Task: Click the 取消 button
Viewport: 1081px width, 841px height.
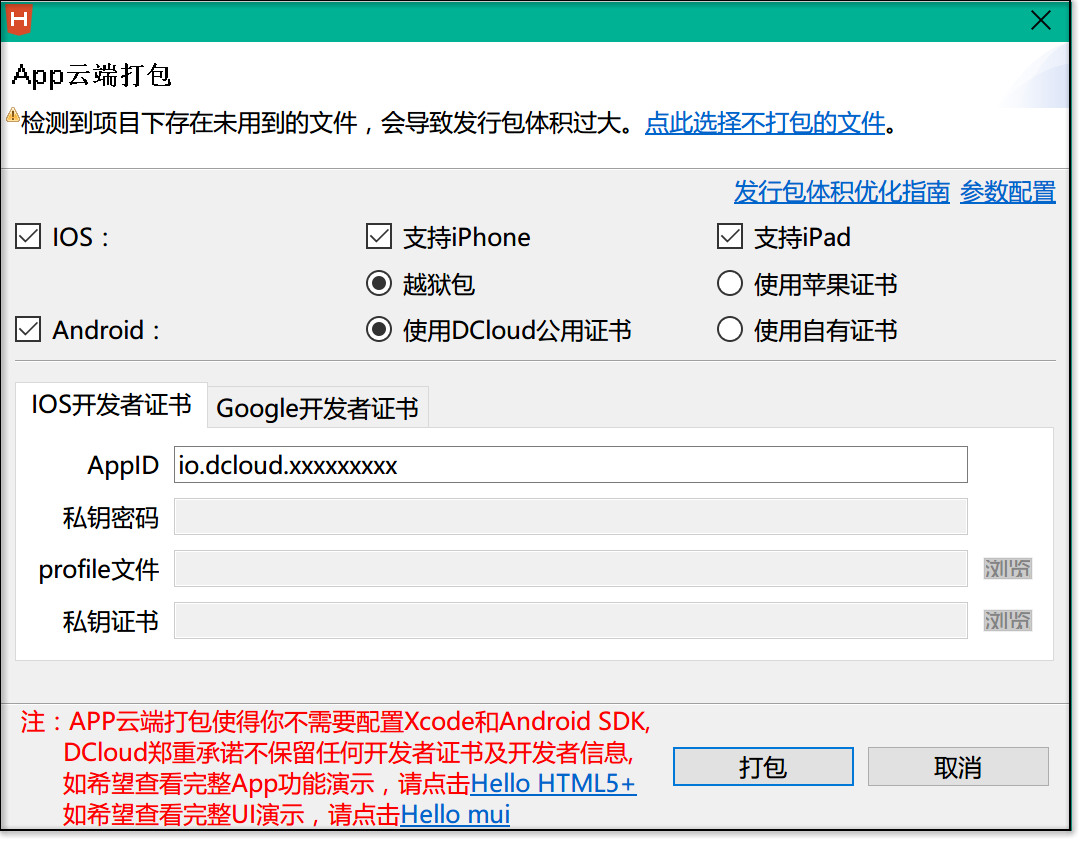Action: (958, 767)
